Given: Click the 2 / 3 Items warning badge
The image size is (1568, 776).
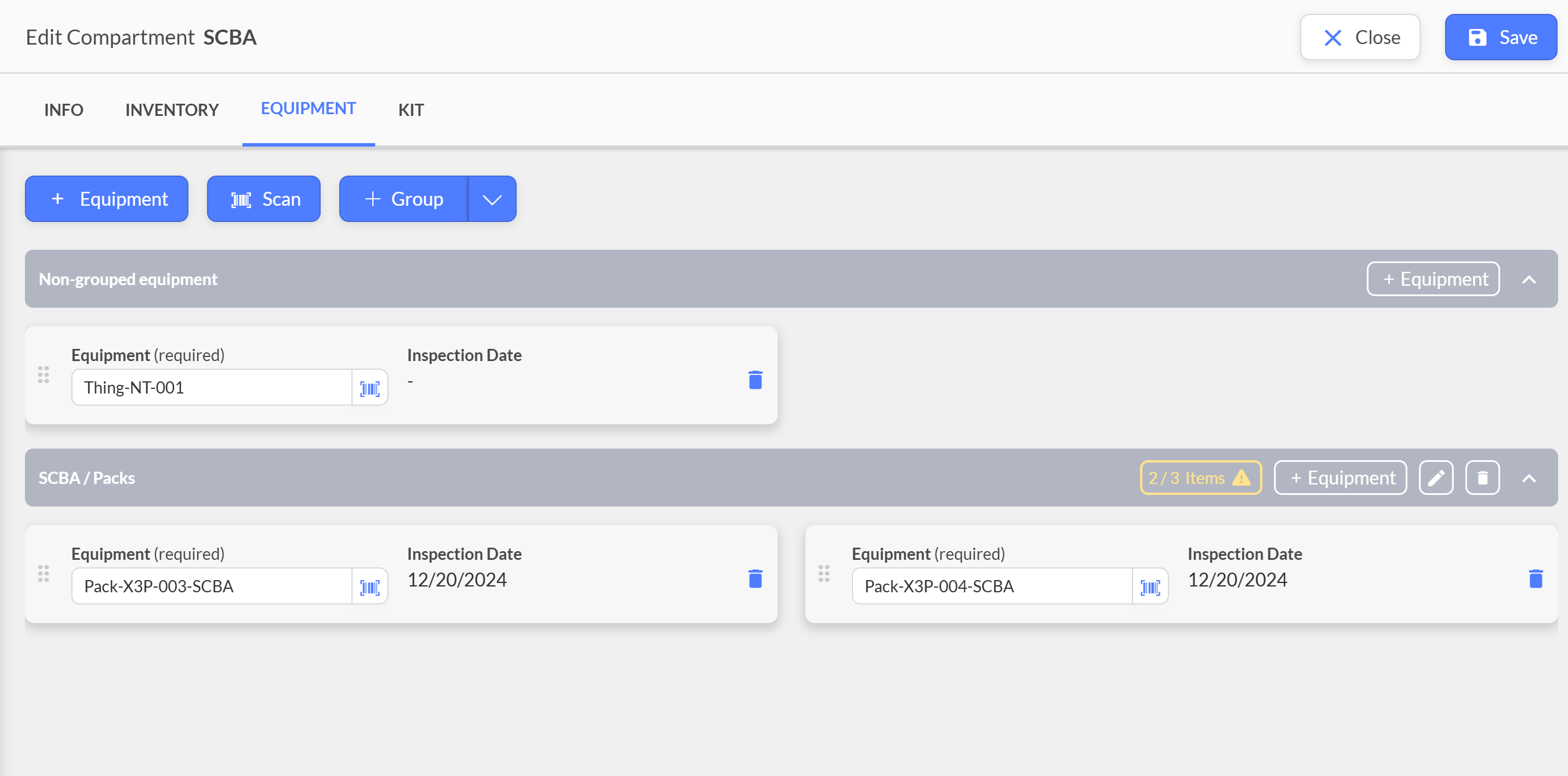Looking at the screenshot, I should (x=1200, y=478).
